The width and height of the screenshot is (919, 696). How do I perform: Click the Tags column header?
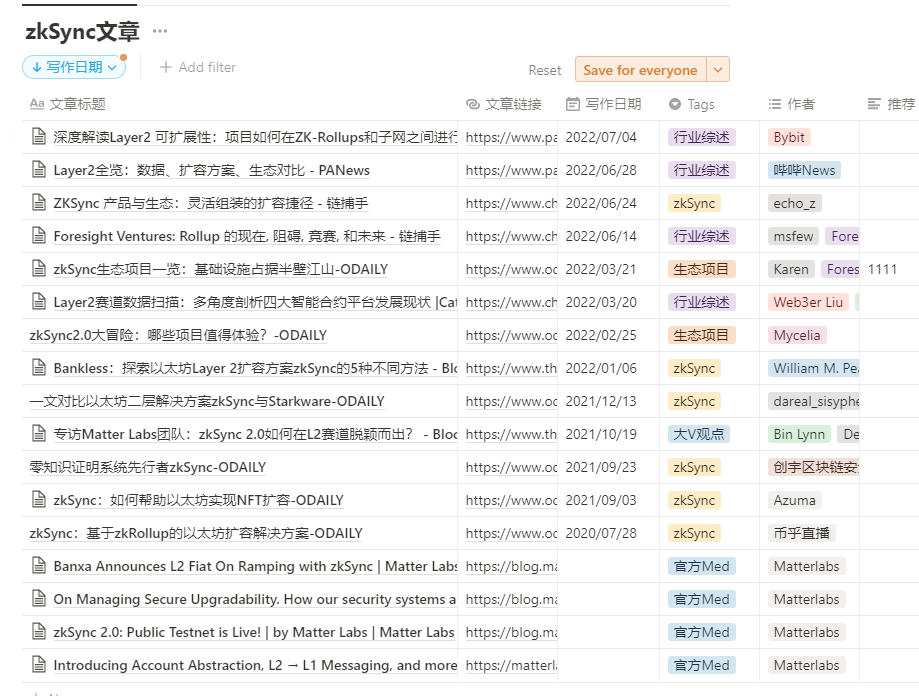[692, 104]
